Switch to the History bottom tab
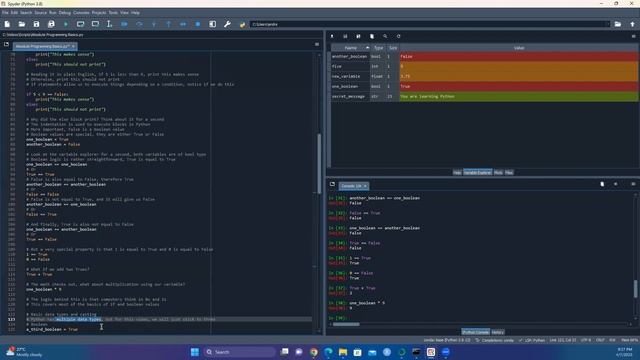 [x=498, y=332]
